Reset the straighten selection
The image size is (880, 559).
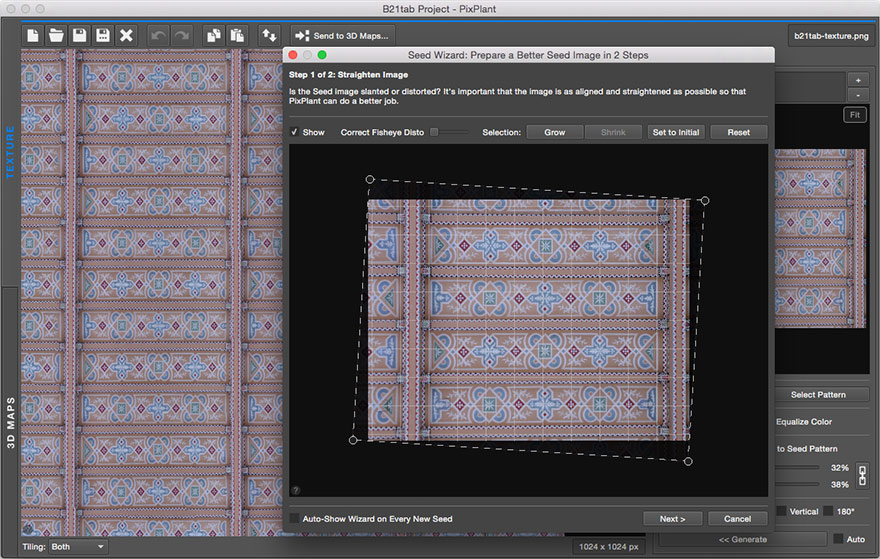tap(739, 132)
